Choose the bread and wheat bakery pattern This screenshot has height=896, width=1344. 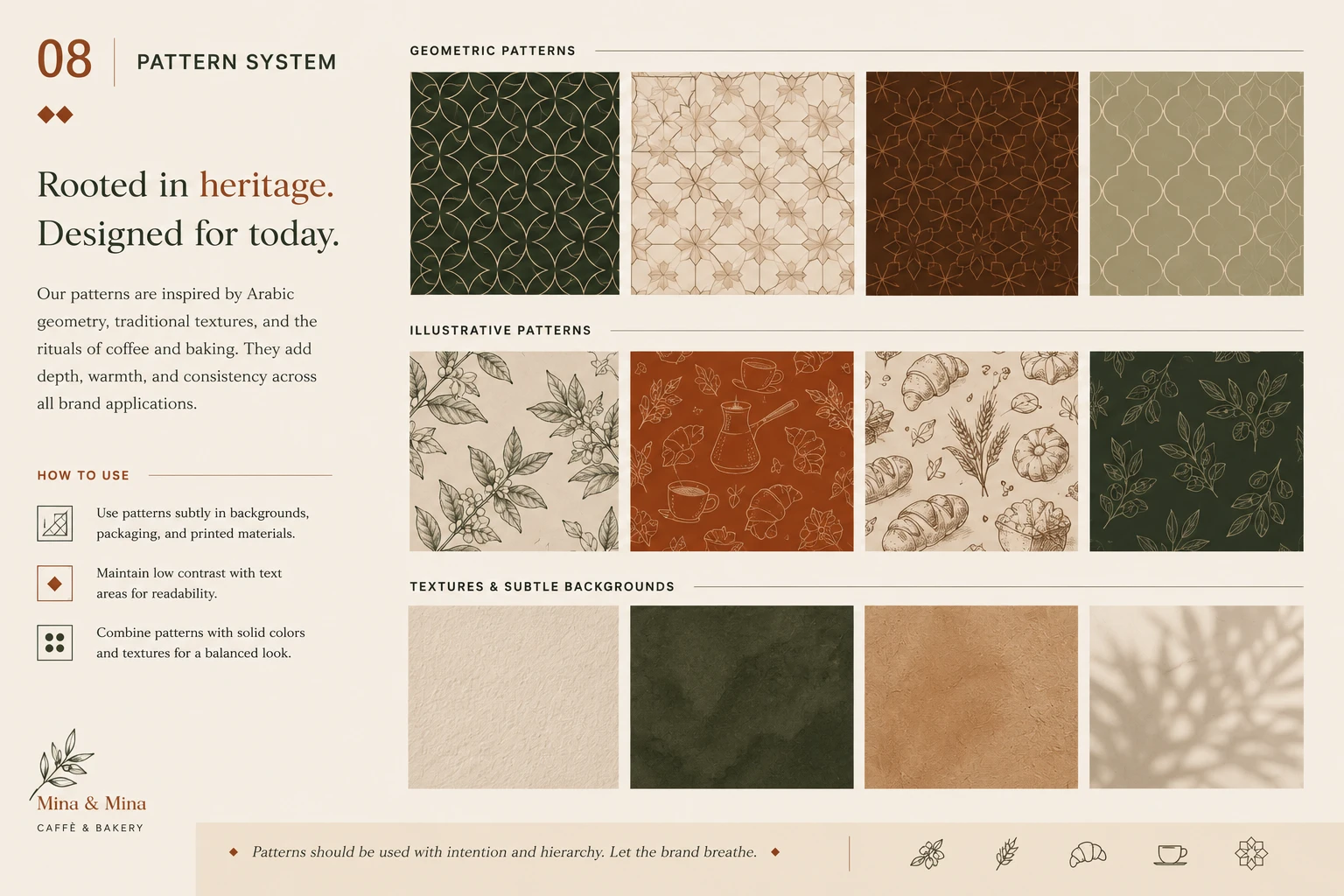[x=971, y=451]
